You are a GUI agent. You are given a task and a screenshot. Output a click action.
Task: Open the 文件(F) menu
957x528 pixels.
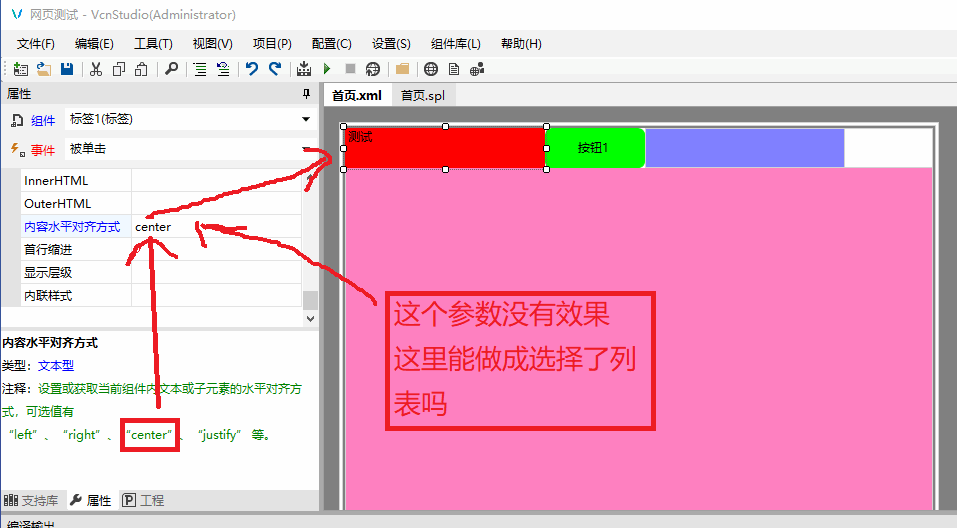[x=36, y=44]
